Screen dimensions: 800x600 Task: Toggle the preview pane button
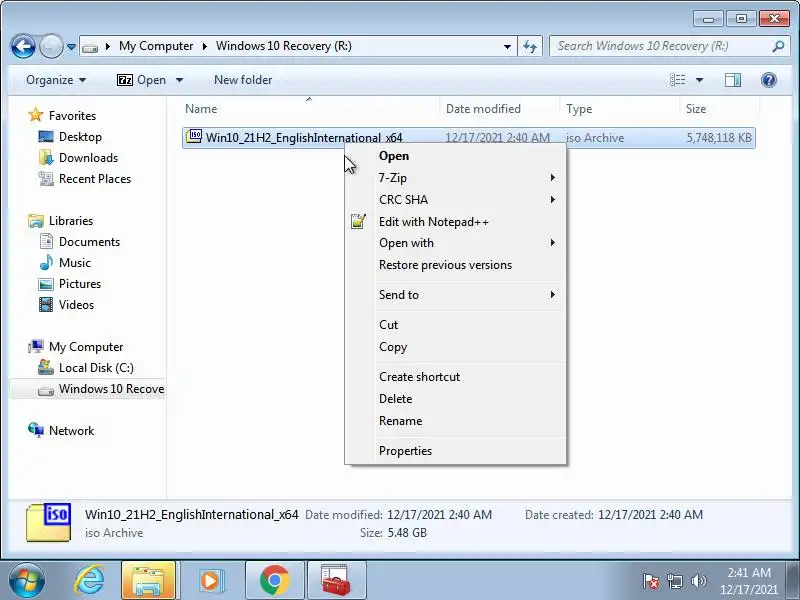tap(733, 80)
